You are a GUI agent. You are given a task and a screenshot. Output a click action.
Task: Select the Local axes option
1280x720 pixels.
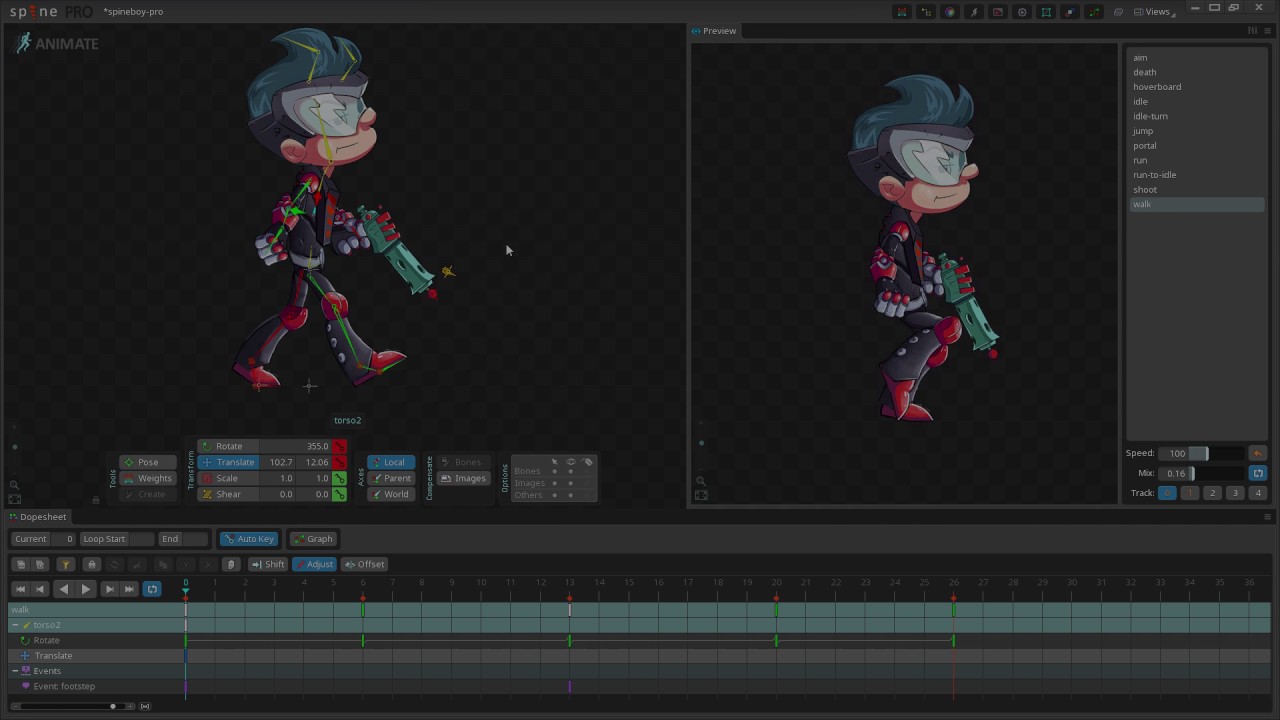(x=391, y=462)
